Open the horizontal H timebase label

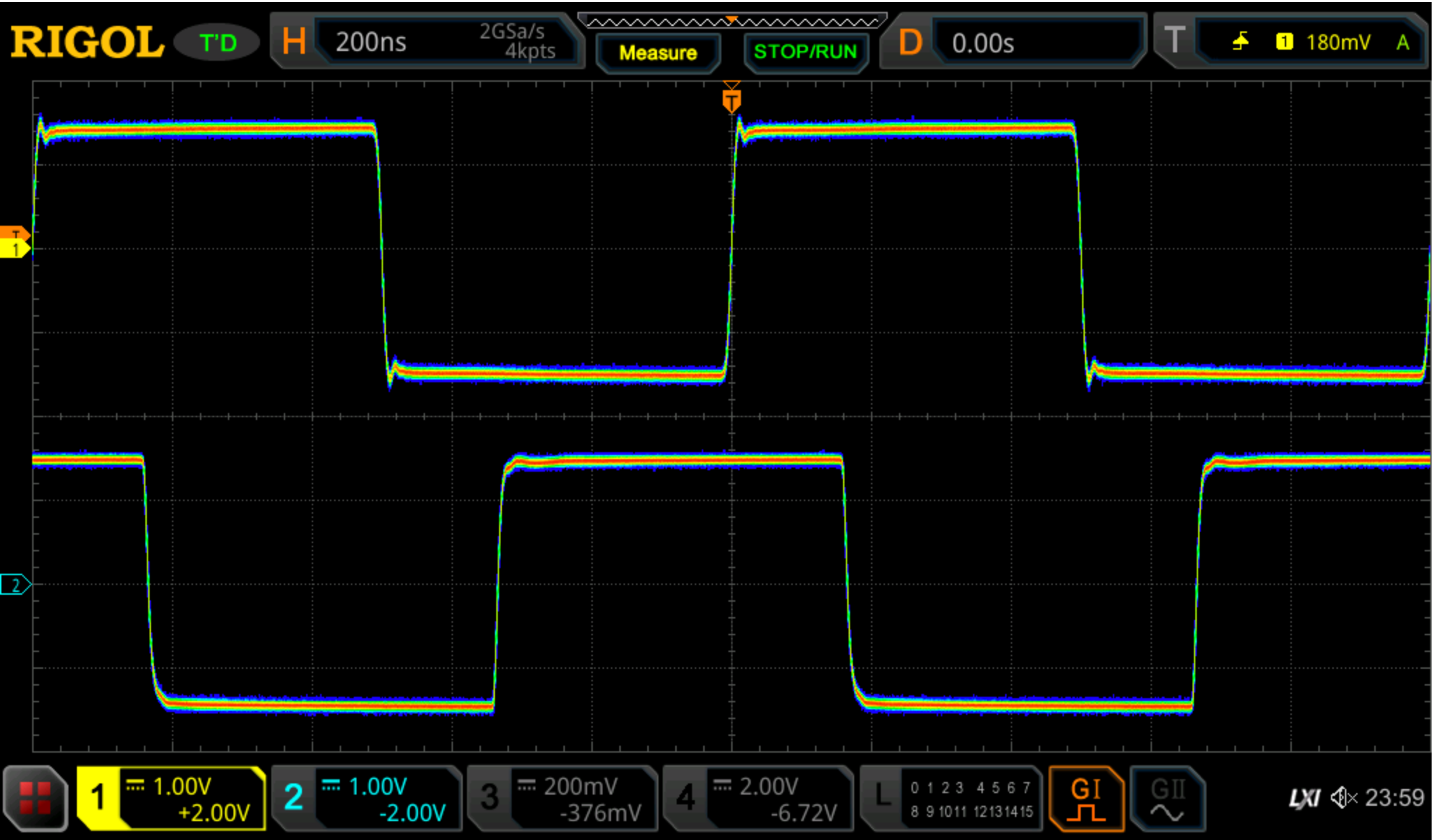click(294, 42)
